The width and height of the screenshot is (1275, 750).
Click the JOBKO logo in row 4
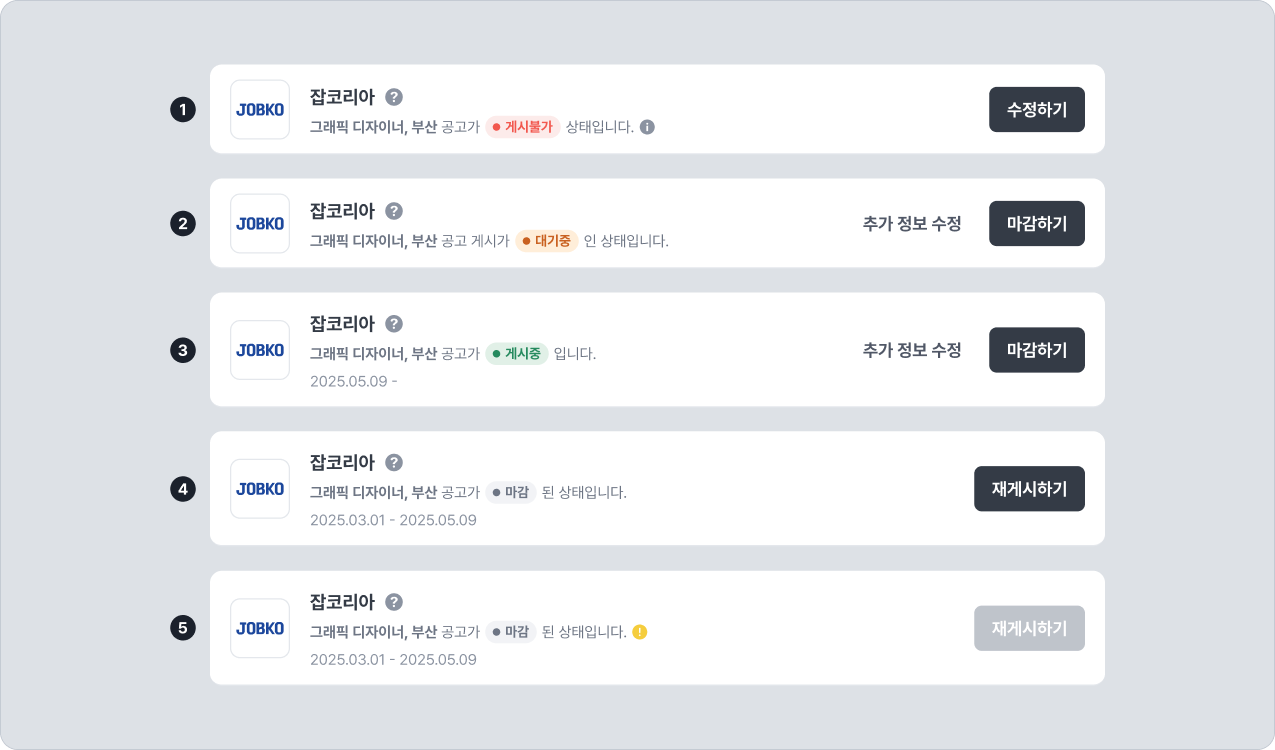(x=260, y=489)
